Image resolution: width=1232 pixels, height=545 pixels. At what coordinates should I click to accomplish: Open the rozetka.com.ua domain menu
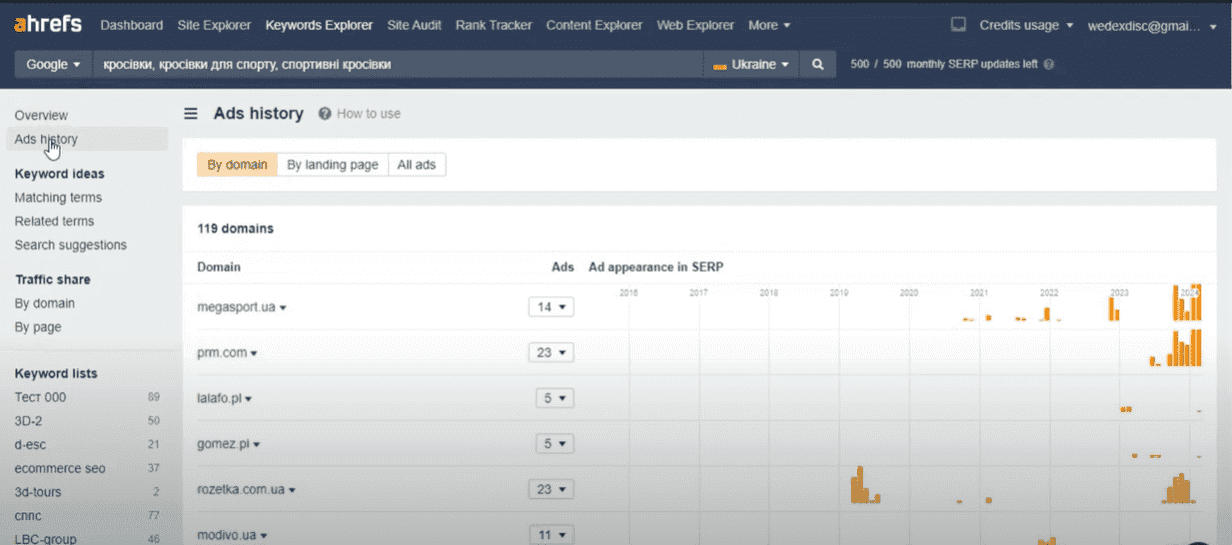[246, 490]
